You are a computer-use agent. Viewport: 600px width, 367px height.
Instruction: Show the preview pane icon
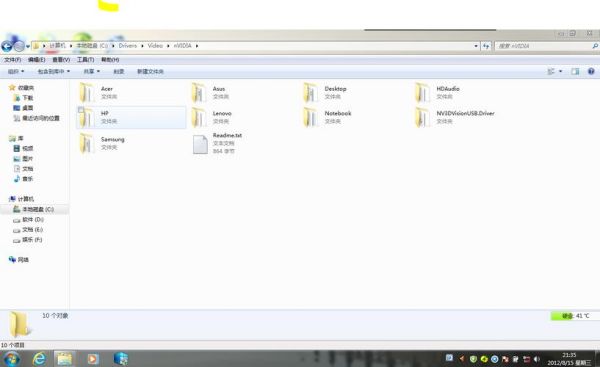pos(575,72)
